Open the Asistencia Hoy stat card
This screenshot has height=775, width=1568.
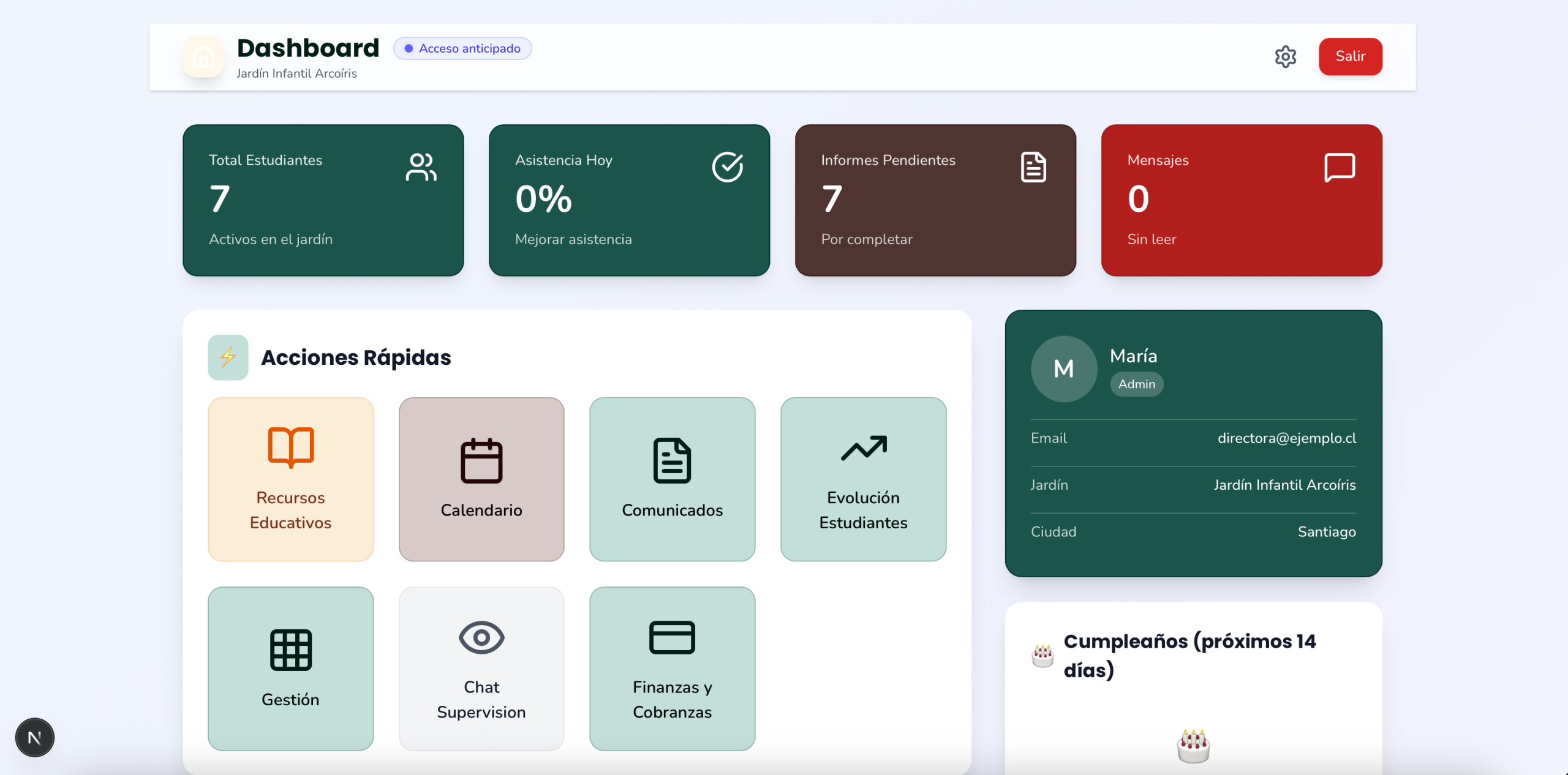[x=629, y=200]
